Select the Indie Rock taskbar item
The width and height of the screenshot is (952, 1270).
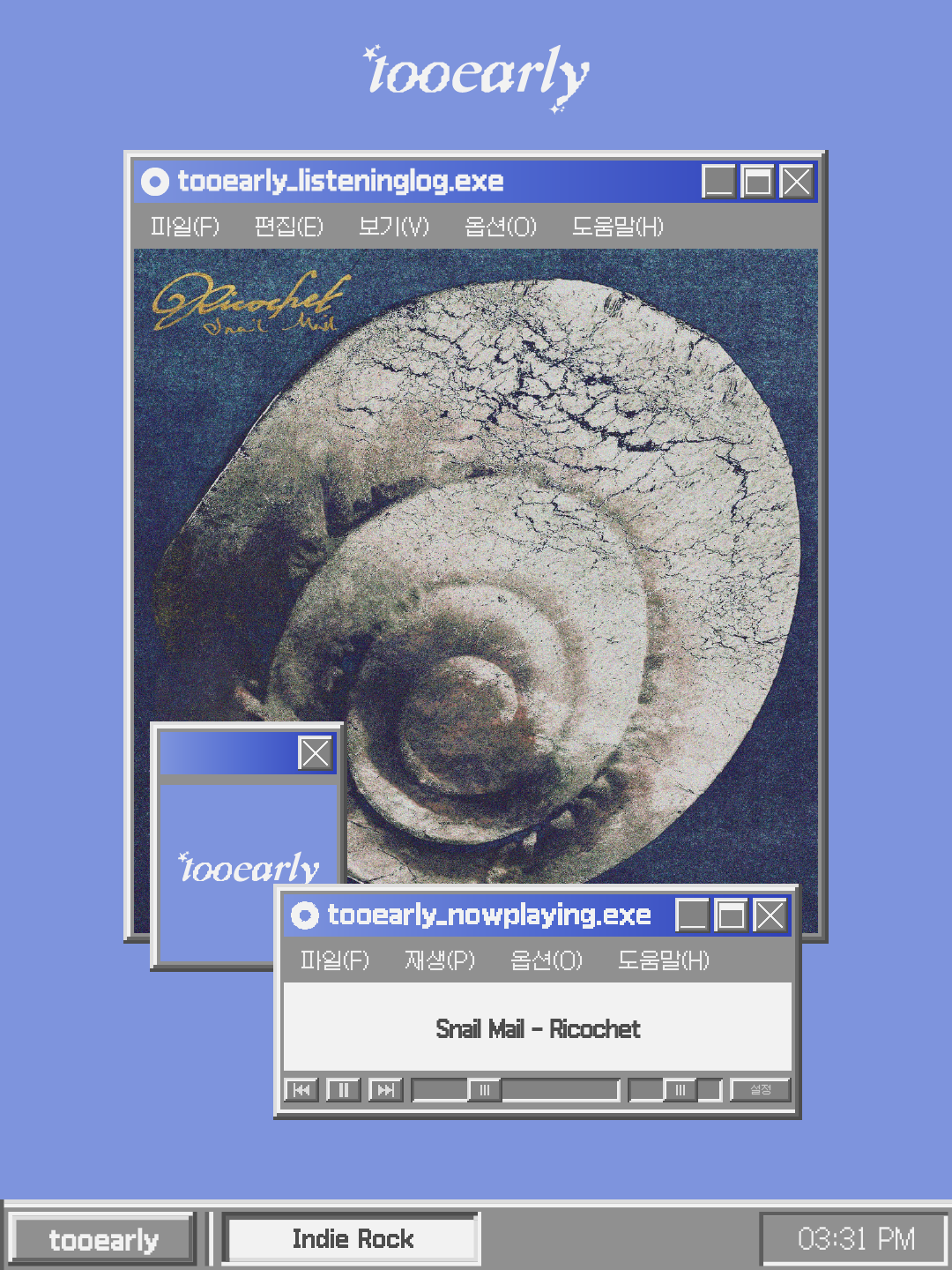[352, 1239]
